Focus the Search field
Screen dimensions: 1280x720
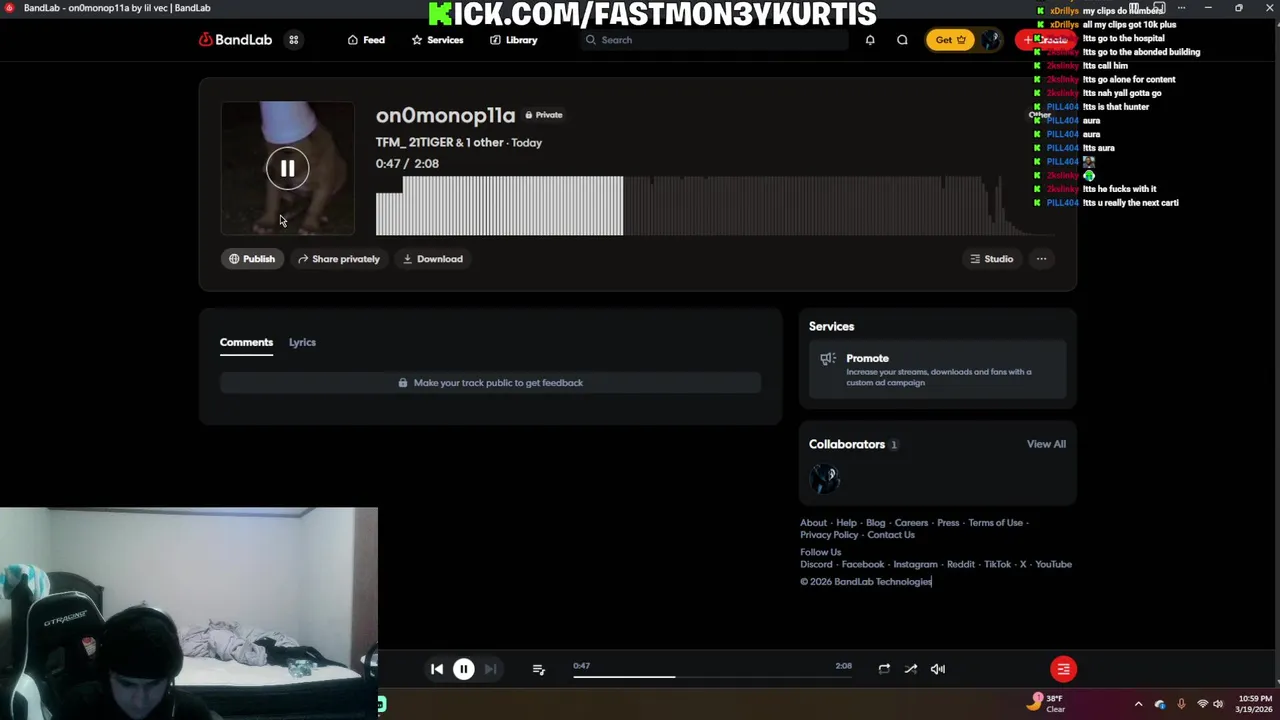tap(714, 40)
